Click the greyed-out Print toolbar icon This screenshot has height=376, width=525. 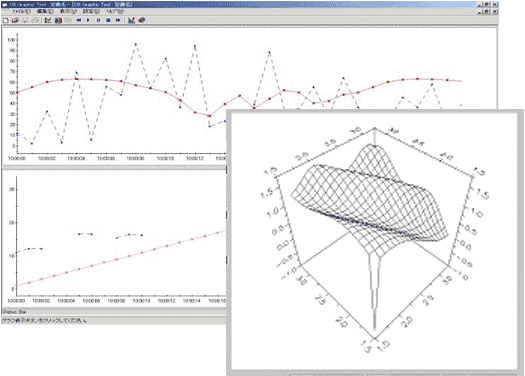pos(35,20)
